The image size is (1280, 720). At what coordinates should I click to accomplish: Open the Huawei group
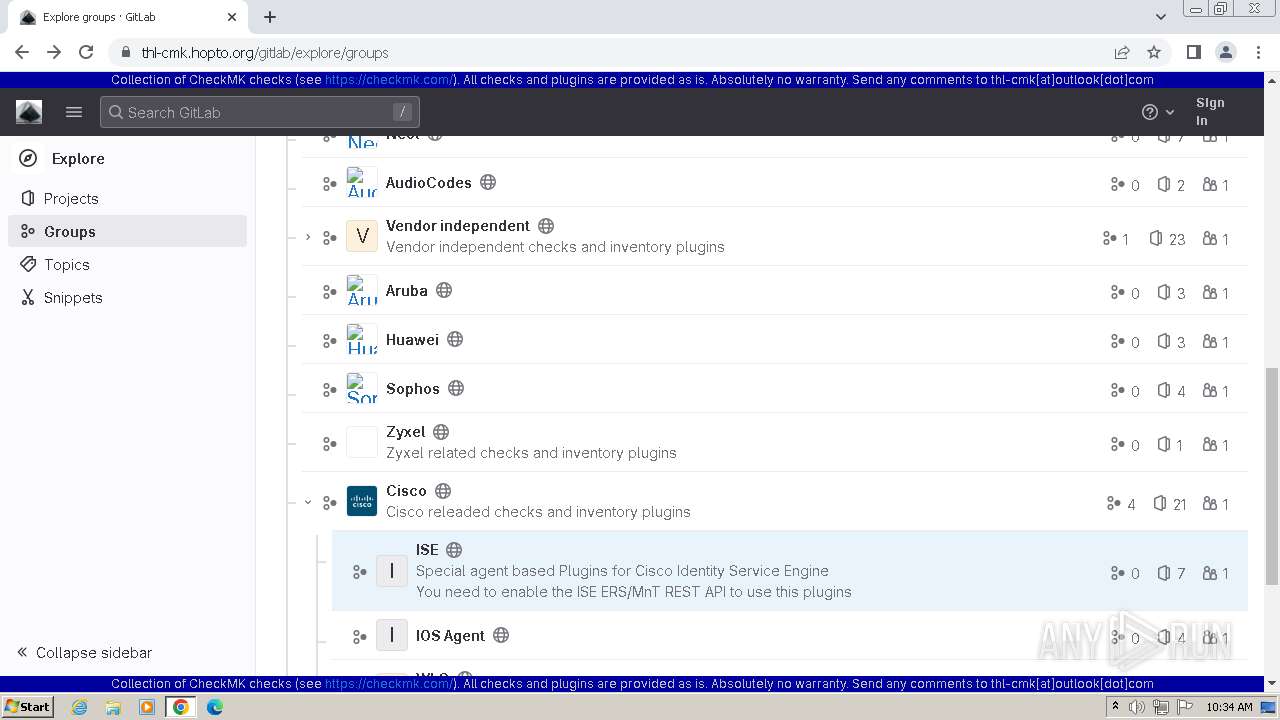tap(412, 339)
